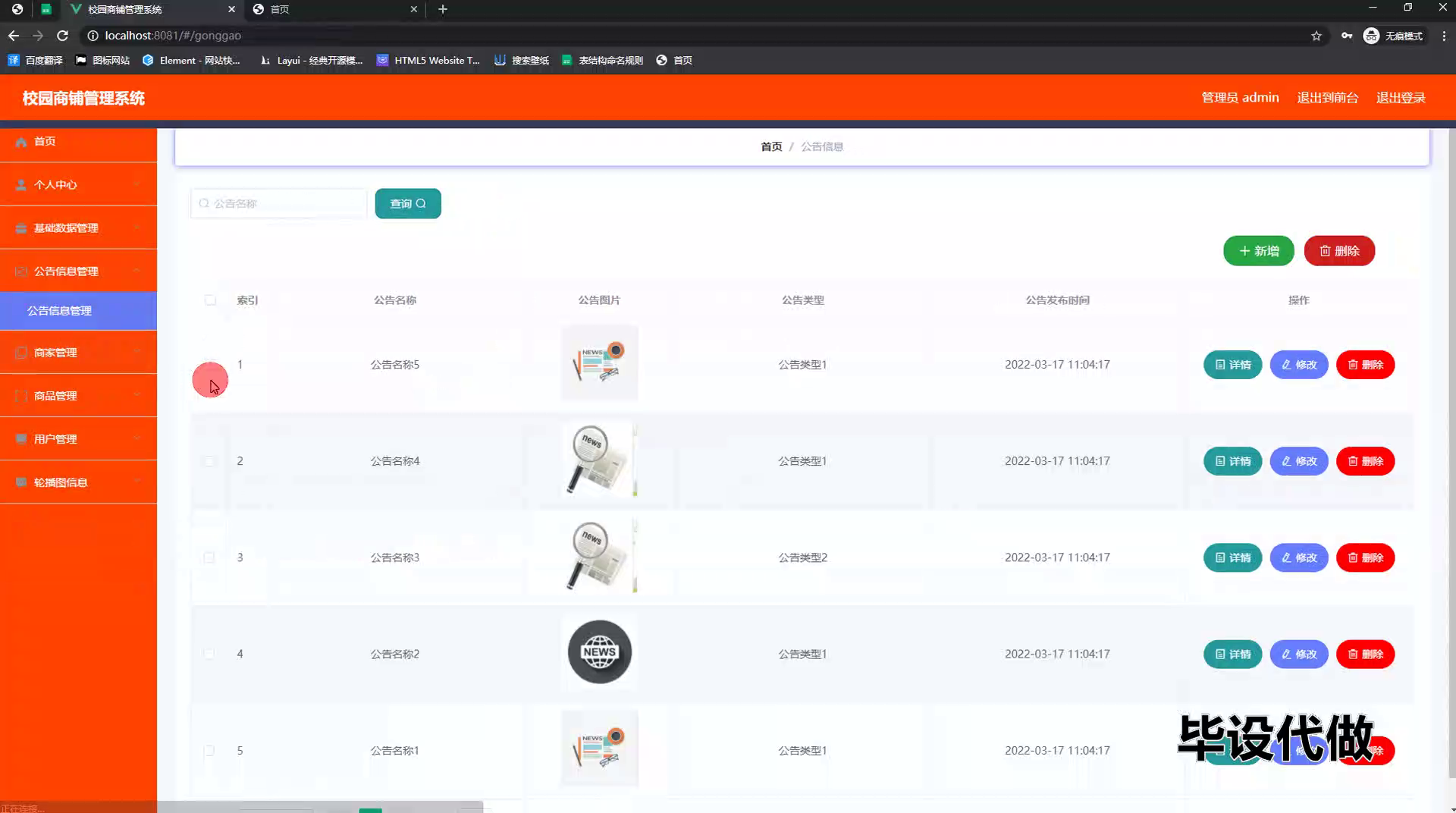Image resolution: width=1456 pixels, height=813 pixels.
Task: Bookmark page with the star icon
Action: point(1316,36)
